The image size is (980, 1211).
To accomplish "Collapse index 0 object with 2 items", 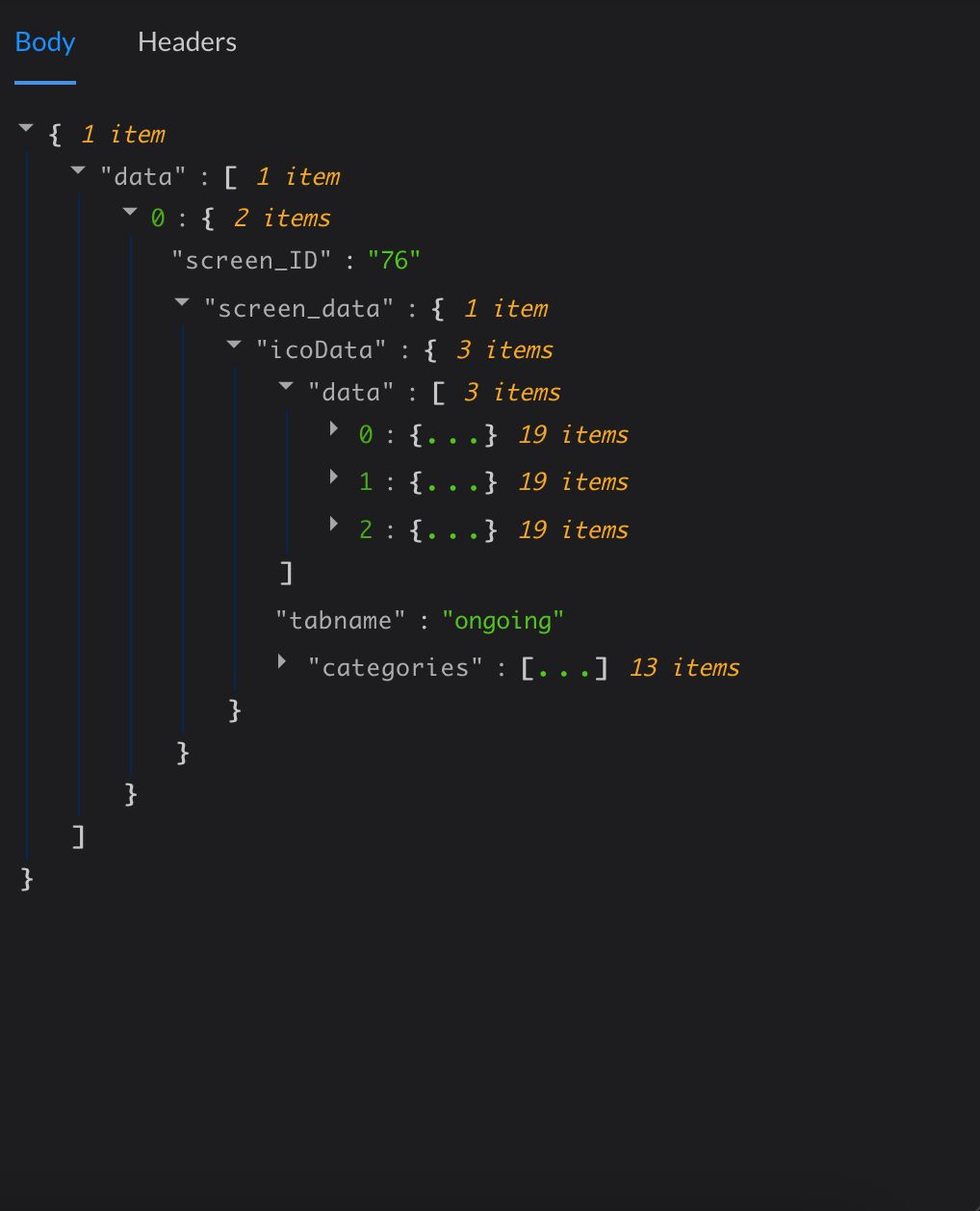I will point(130,211).
